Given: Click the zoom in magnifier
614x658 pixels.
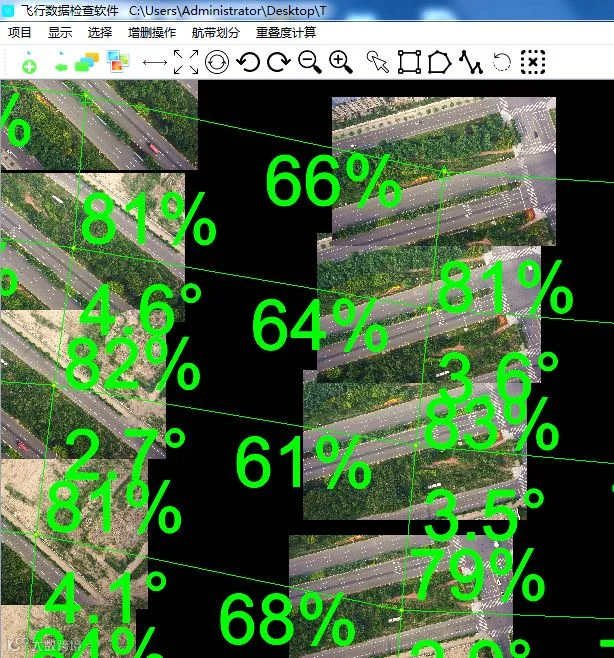Looking at the screenshot, I should 341,62.
